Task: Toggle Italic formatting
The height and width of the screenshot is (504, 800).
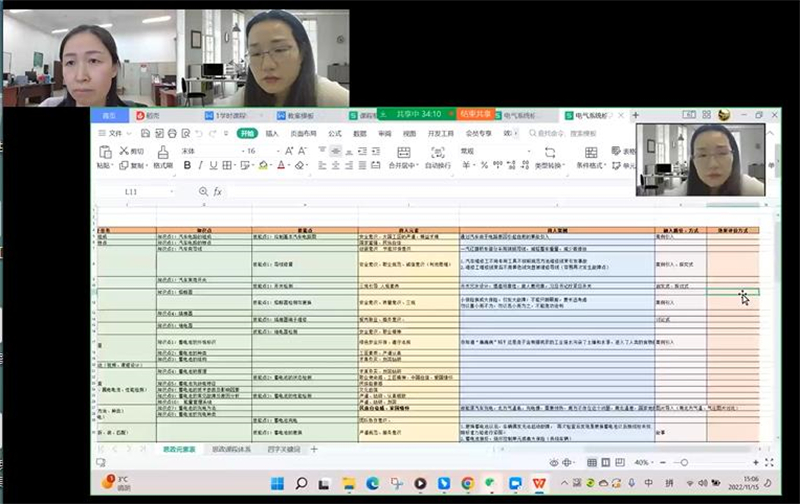Action: [200, 166]
